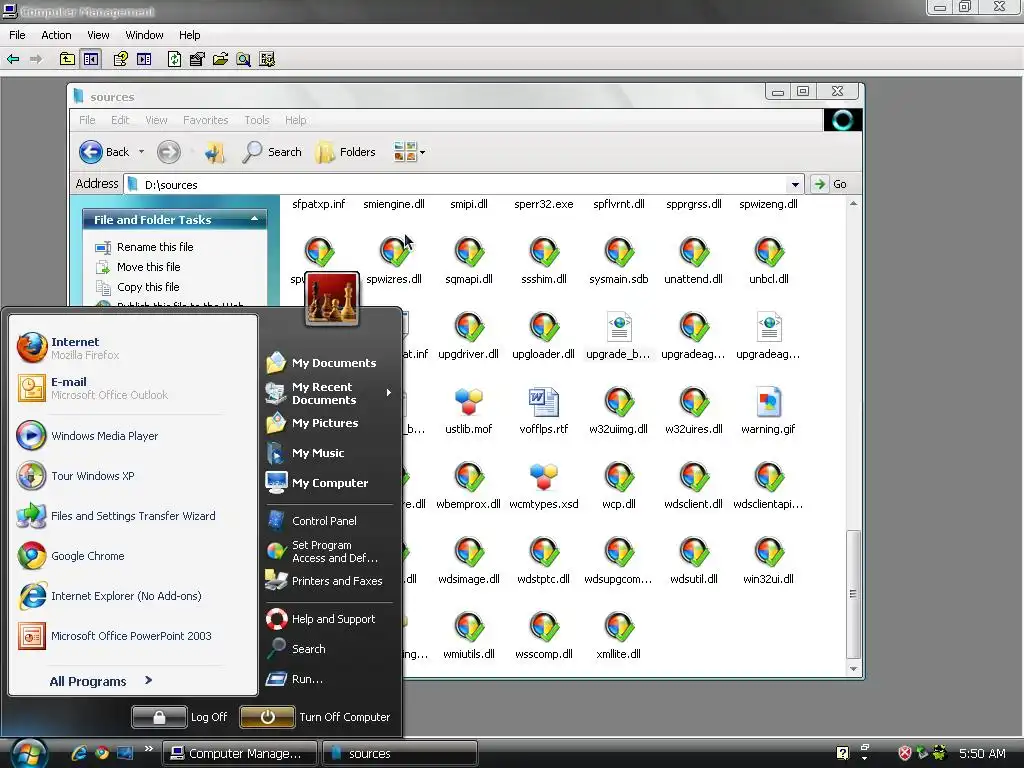Select the vofflps.rtf document
The image size is (1024, 768).
(x=543, y=411)
